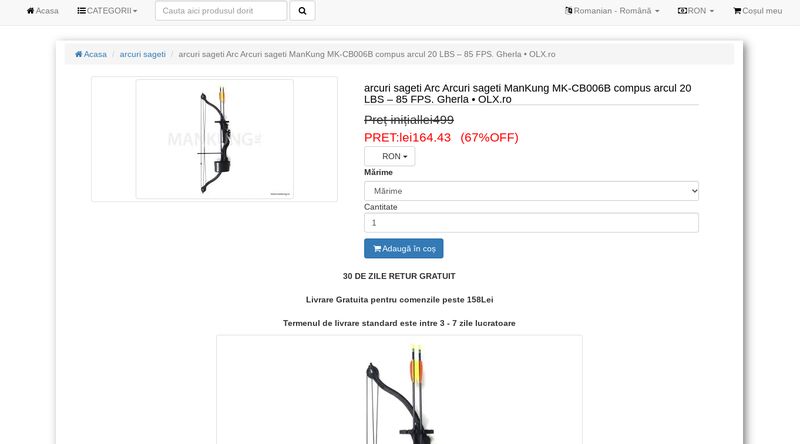
Task: Click the shopping cart icon in navbar
Action: [x=737, y=11]
